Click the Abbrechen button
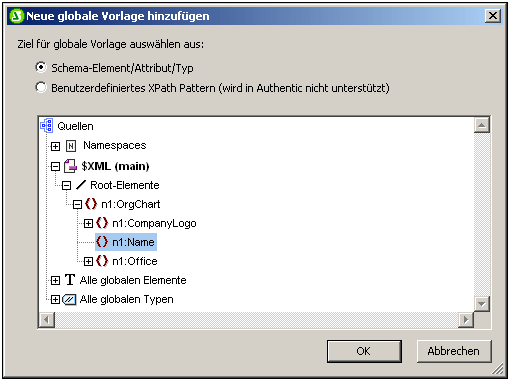The width and height of the screenshot is (510, 381). tap(454, 351)
